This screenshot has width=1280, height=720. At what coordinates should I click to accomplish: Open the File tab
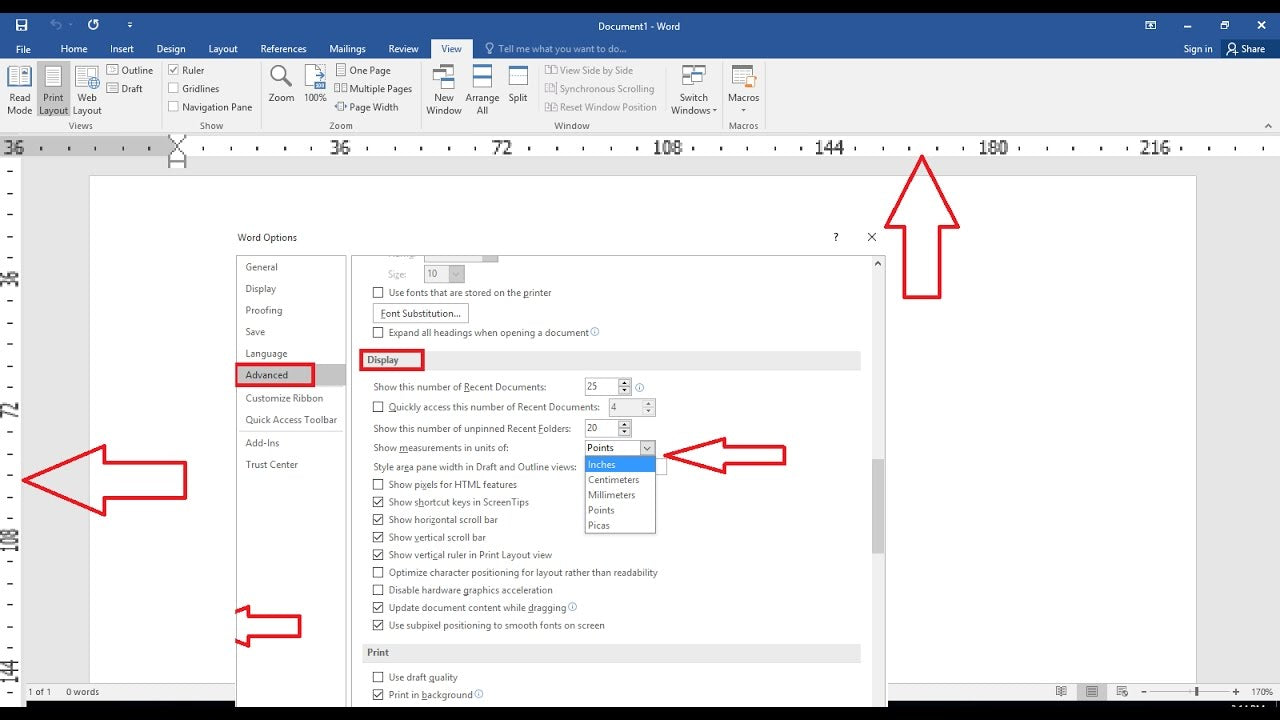[23, 48]
